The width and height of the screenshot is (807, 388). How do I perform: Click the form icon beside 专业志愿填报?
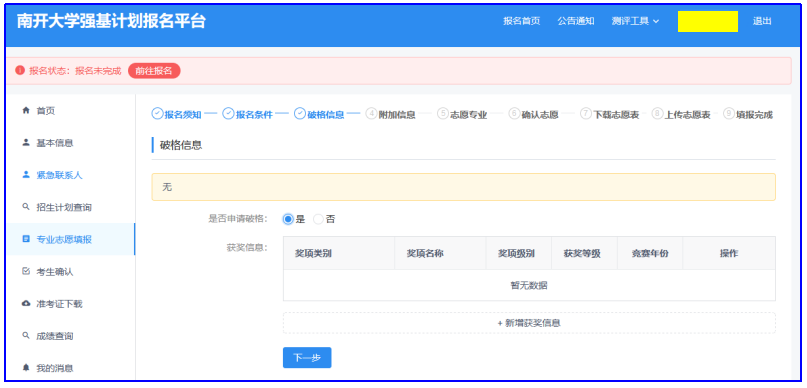click(26, 239)
